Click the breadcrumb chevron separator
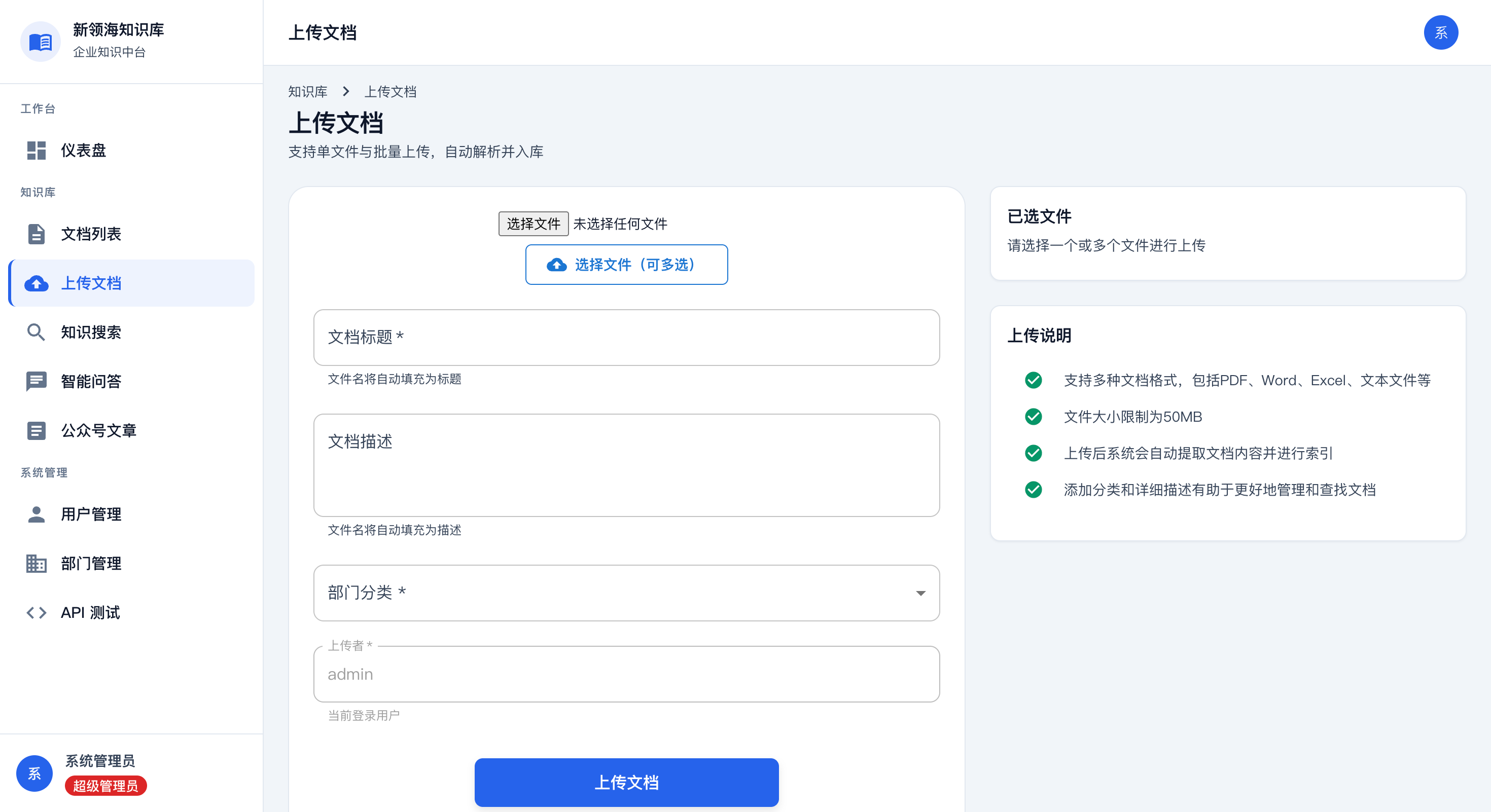Screen dimensions: 1491x812 (345, 91)
